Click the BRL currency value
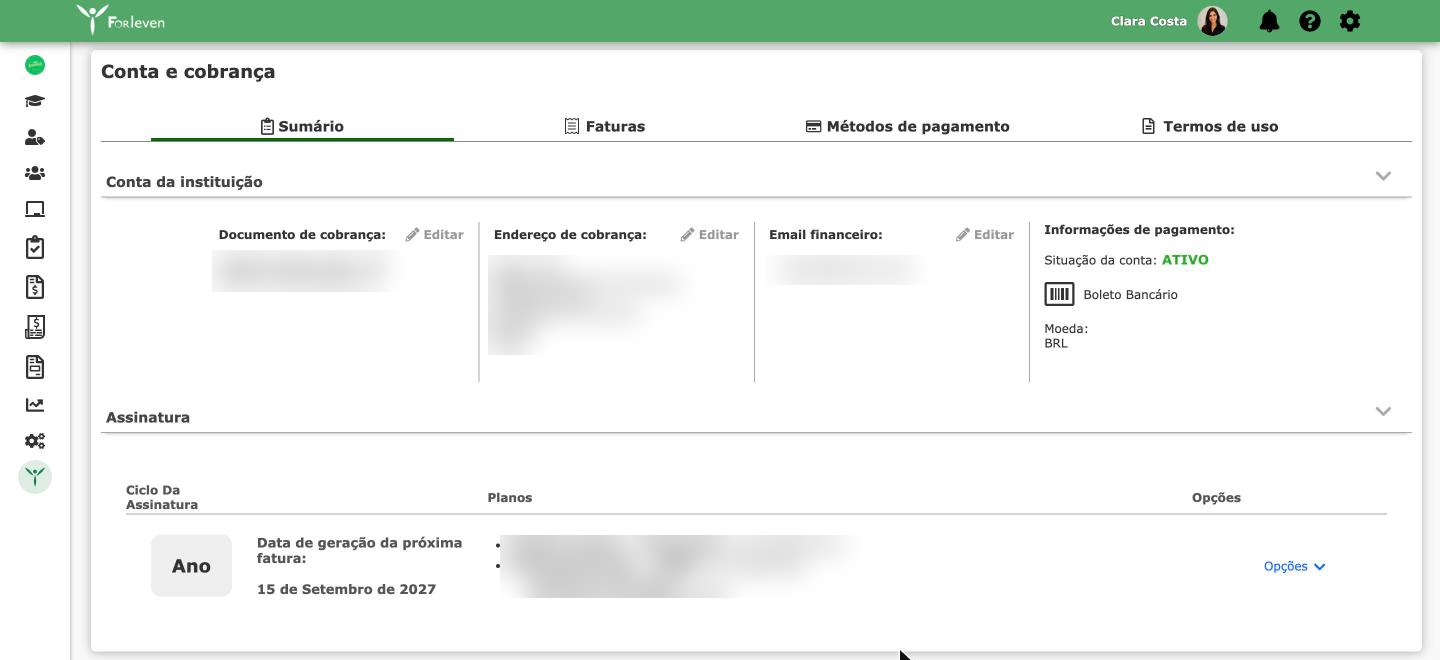Screen dimensions: 1440x660 (x=1056, y=343)
